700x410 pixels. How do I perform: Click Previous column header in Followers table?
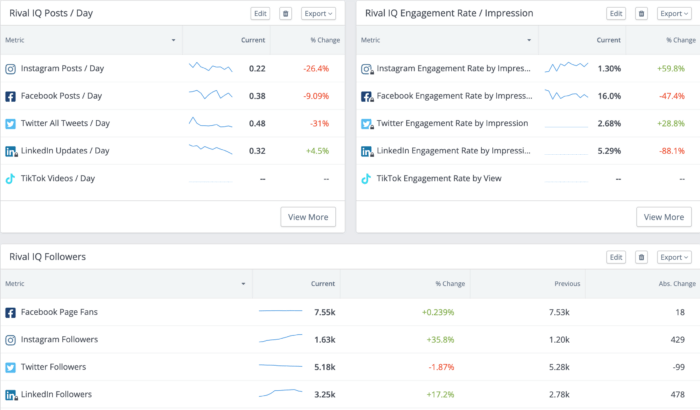567,284
